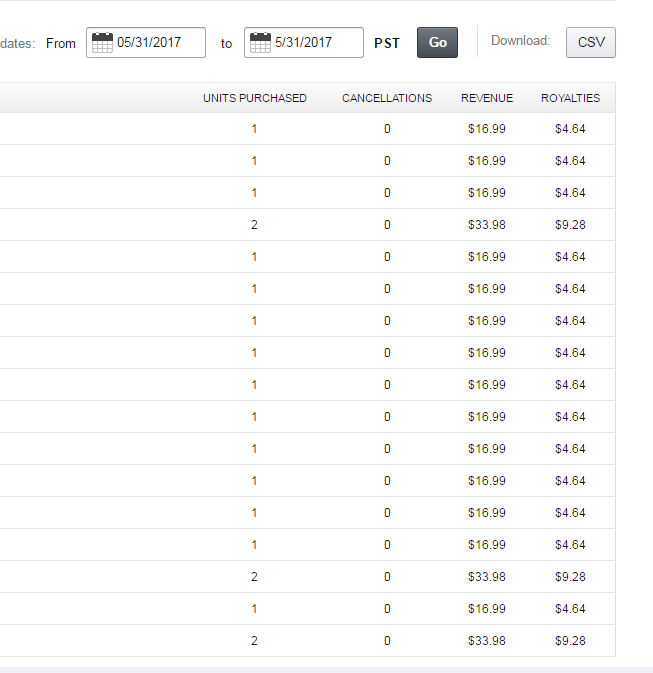Screen dimensions: 653x673
Task: Click the first $9.28 royalties cell
Action: 570,225
